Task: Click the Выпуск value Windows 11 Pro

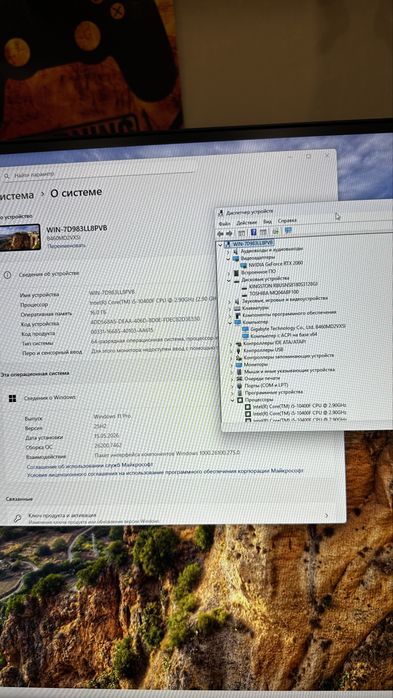Action: [x=112, y=416]
